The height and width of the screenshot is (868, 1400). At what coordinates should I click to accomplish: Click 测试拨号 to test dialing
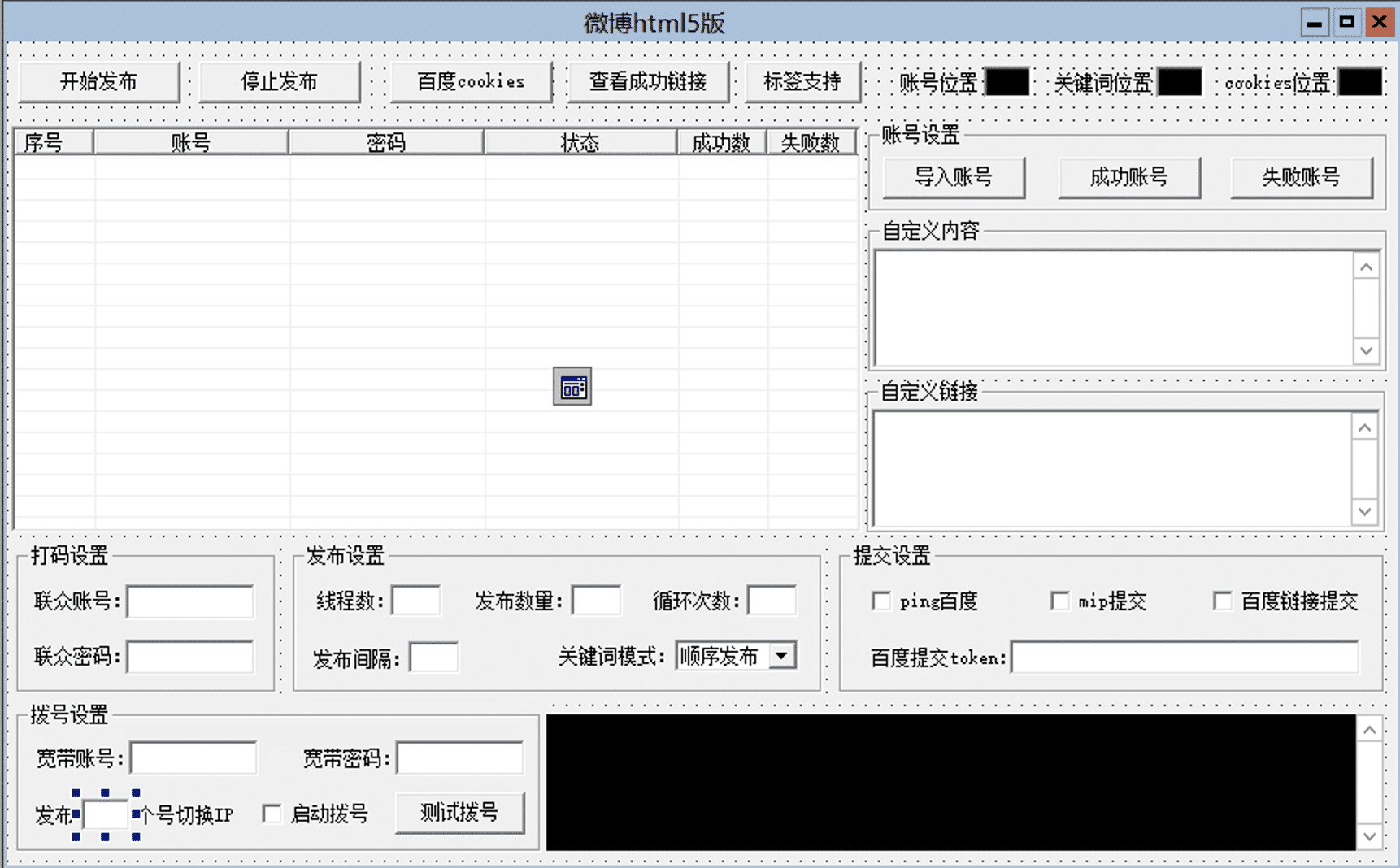pyautogui.click(x=459, y=812)
